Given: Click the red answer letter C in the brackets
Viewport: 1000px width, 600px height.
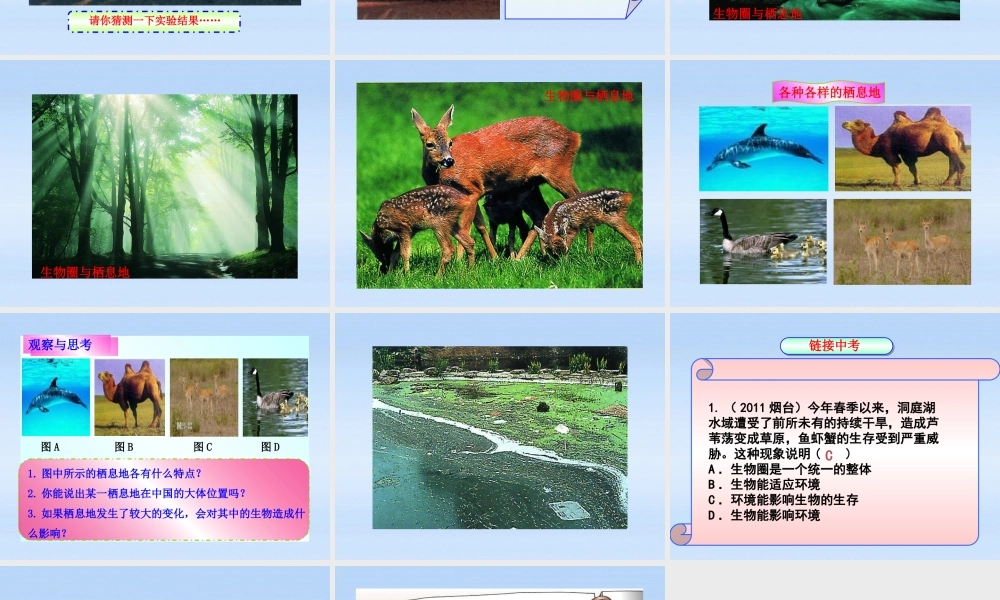Looking at the screenshot, I should 829,455.
